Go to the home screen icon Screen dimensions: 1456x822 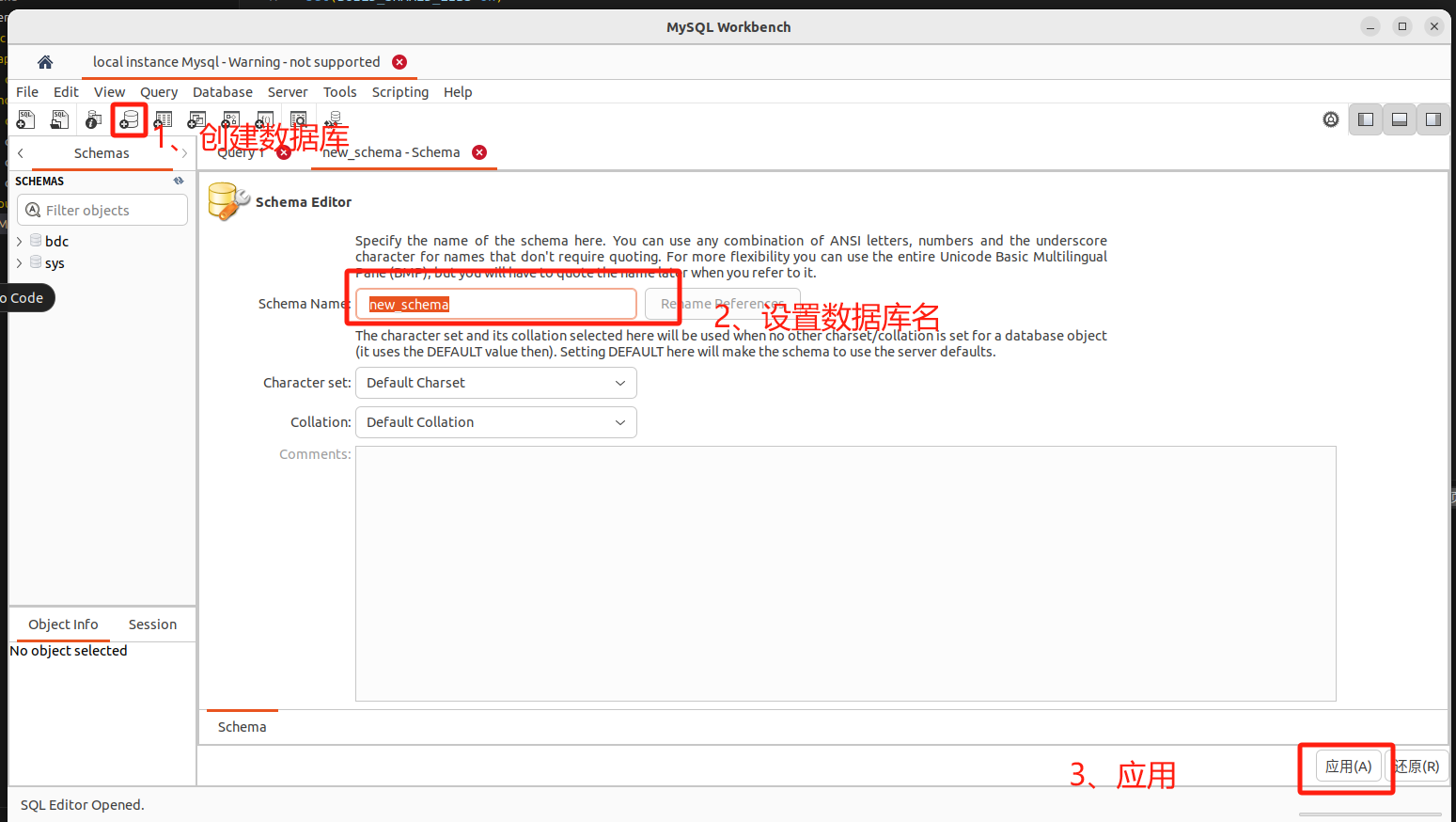45,62
